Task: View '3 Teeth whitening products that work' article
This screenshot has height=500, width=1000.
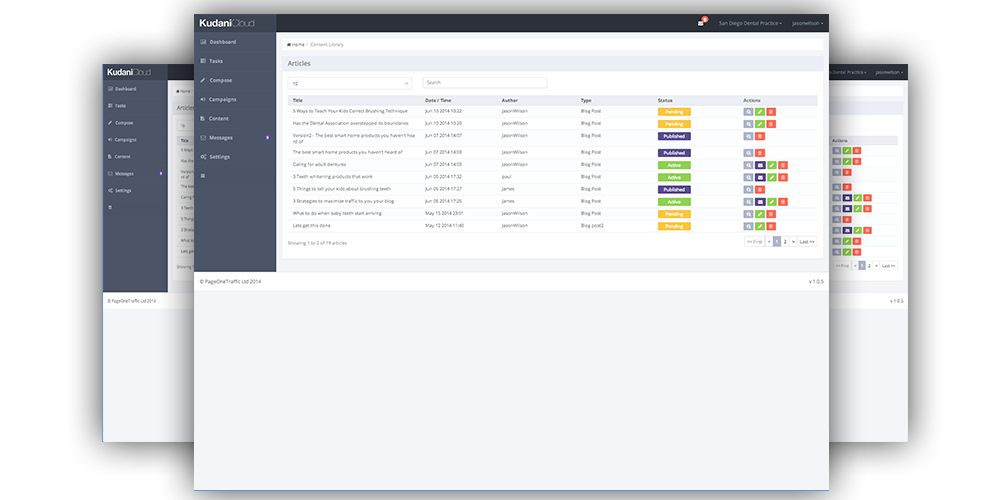Action: (x=748, y=177)
